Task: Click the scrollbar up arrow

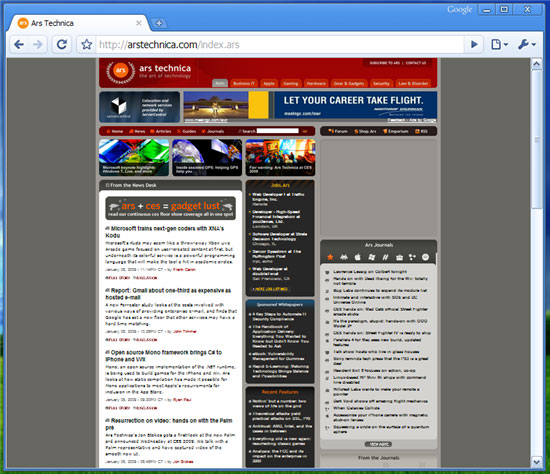Action: 537,64
